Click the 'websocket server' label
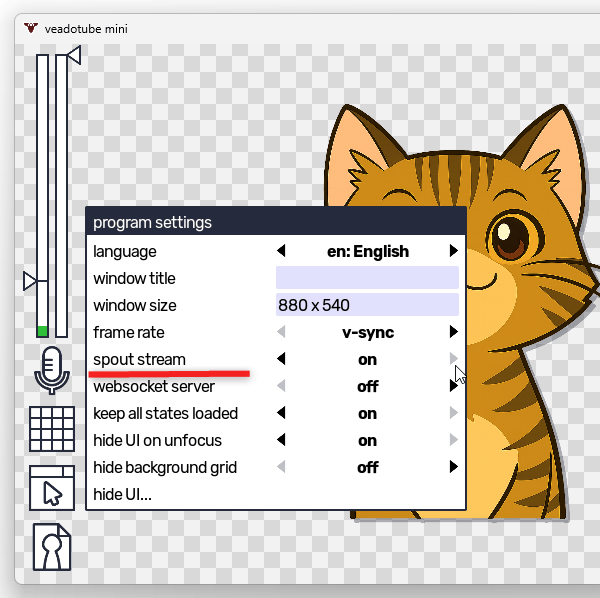Screen dimensions: 600x598 click(x=154, y=386)
